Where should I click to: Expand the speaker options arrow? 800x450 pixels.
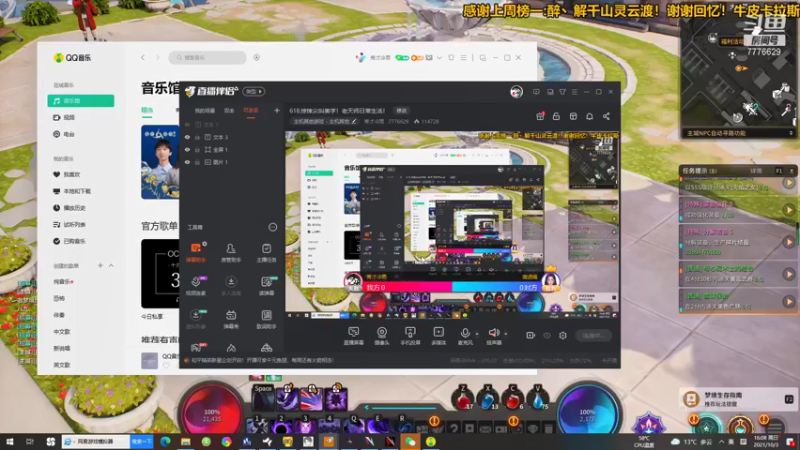point(506,334)
